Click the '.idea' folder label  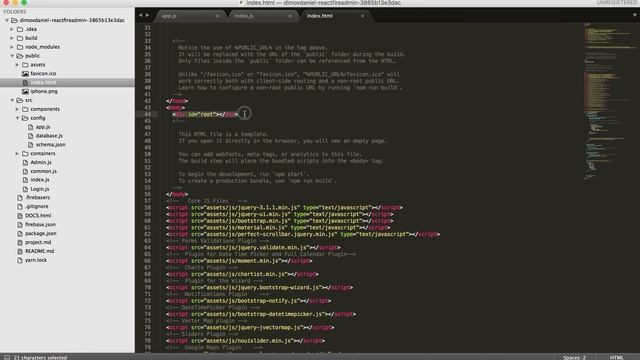coord(31,29)
